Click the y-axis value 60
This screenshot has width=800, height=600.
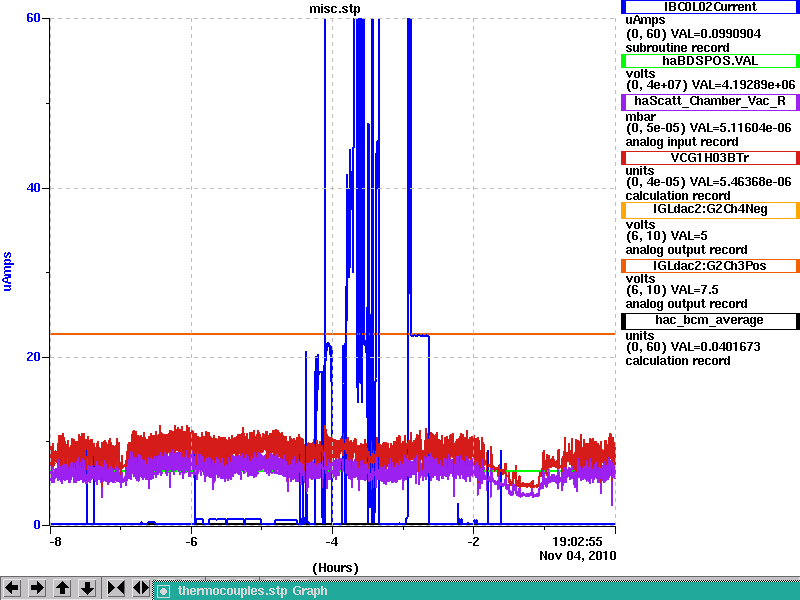(33, 18)
